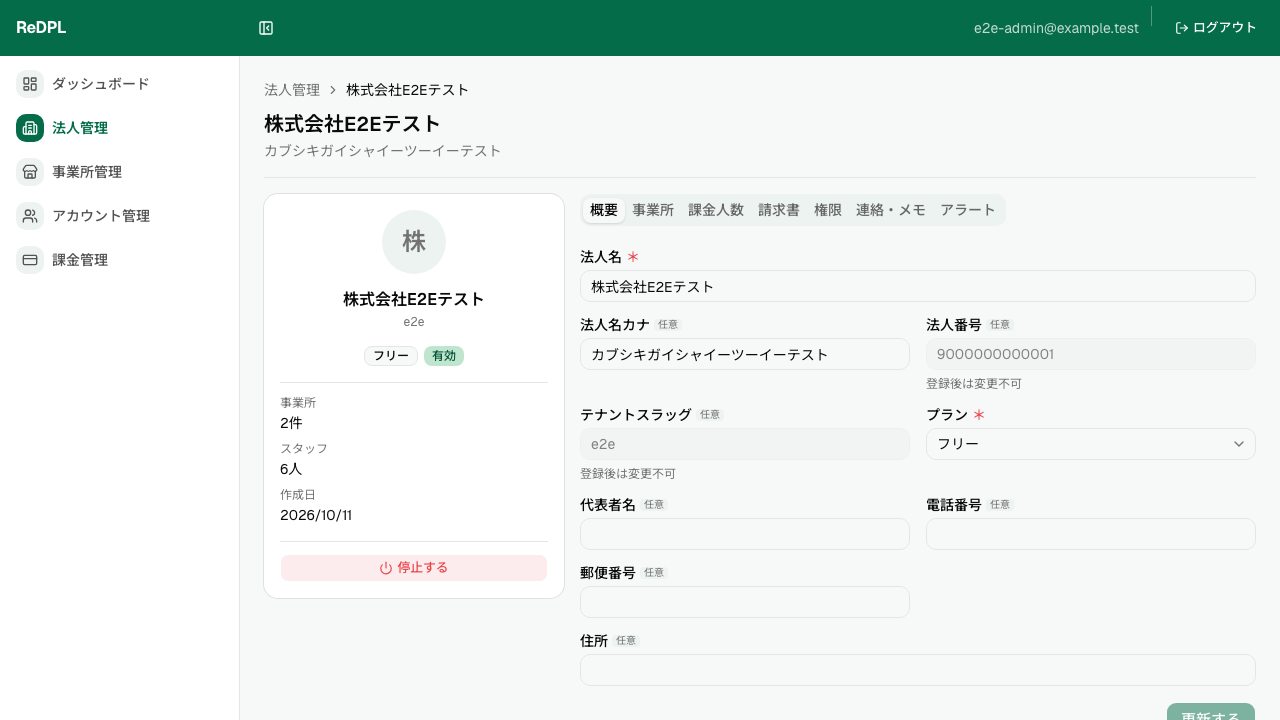Click the アカウント管理 users icon

30,216
